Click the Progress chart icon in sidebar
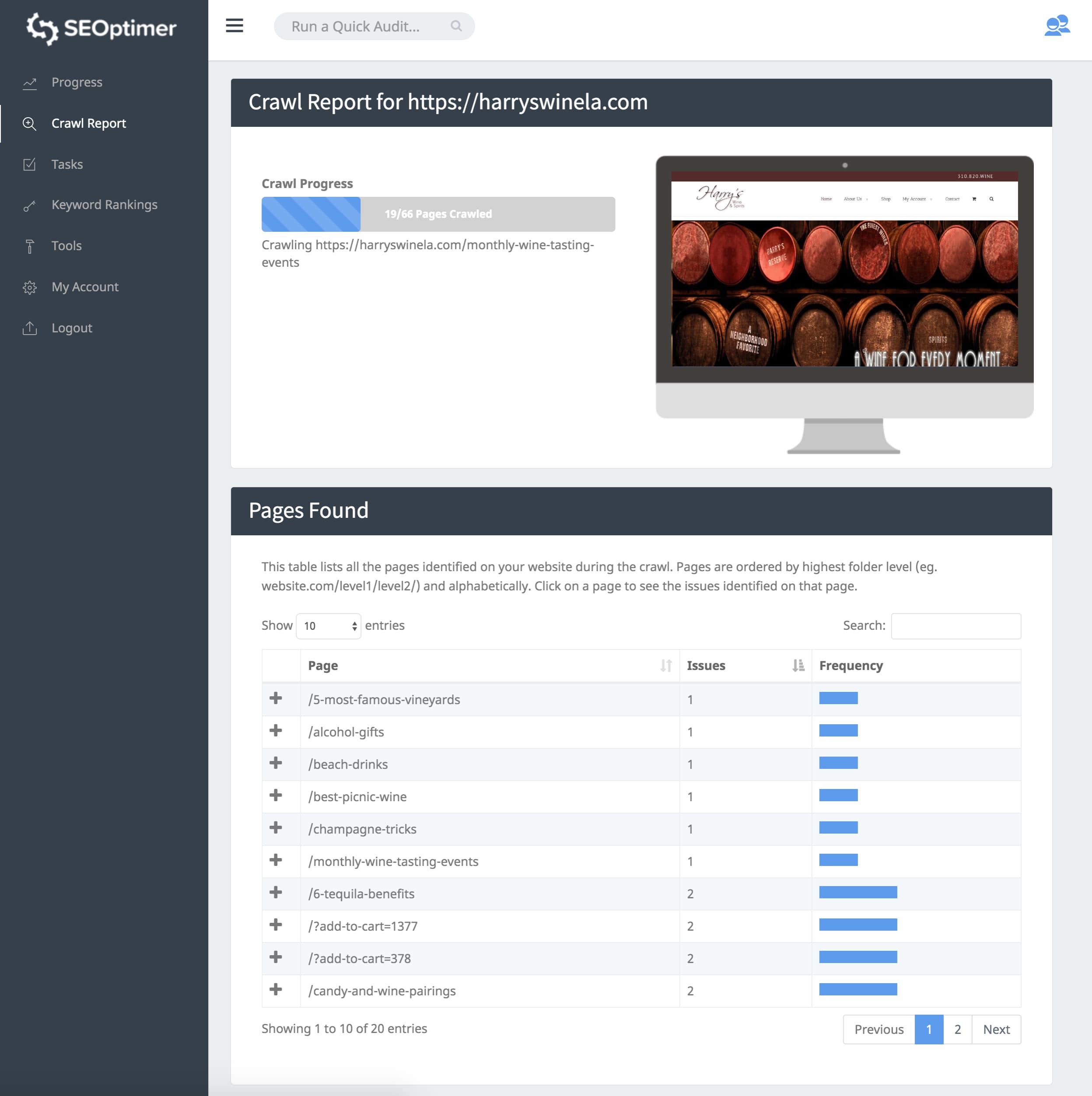This screenshot has height=1096, width=1092. click(x=29, y=83)
